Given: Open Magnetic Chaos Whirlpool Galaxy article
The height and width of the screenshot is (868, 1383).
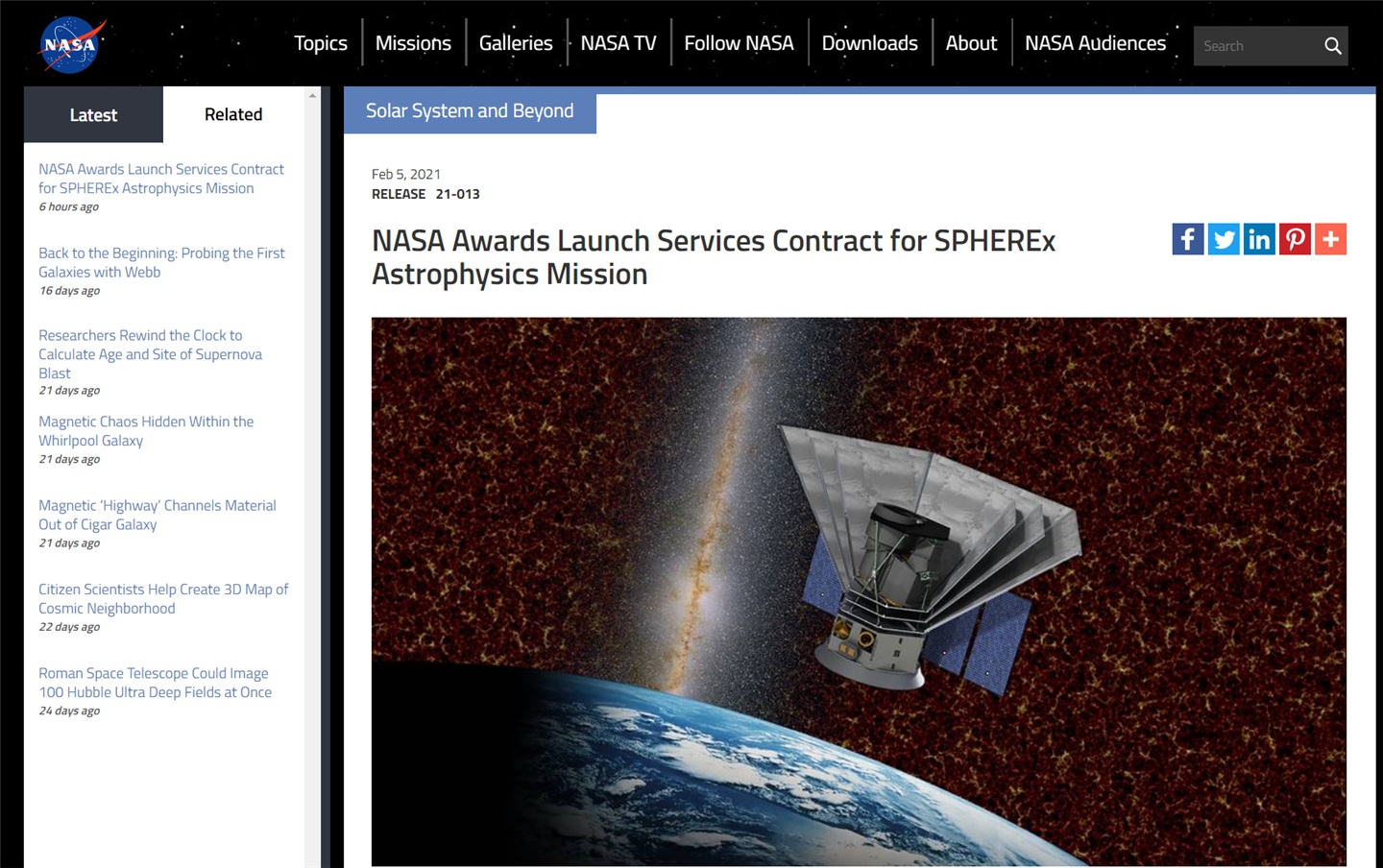Looking at the screenshot, I should [x=146, y=431].
